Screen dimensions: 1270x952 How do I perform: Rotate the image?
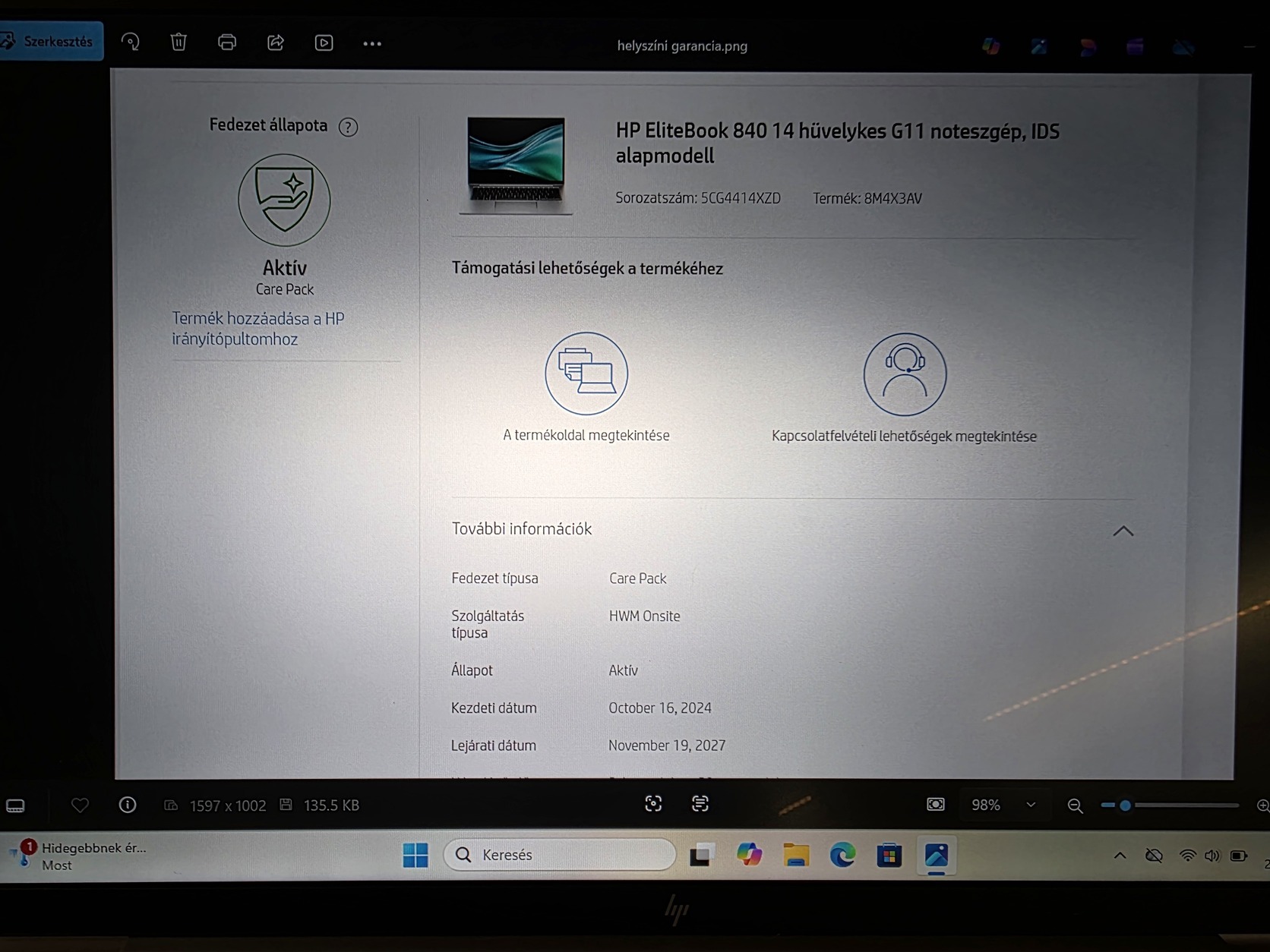click(131, 43)
